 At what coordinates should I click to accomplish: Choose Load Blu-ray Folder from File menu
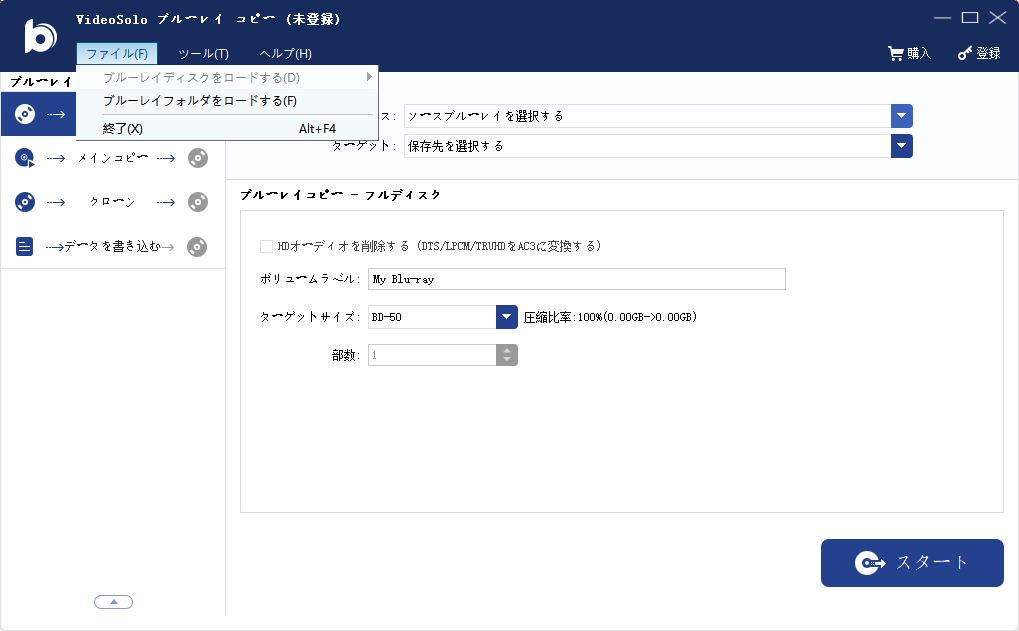point(200,101)
